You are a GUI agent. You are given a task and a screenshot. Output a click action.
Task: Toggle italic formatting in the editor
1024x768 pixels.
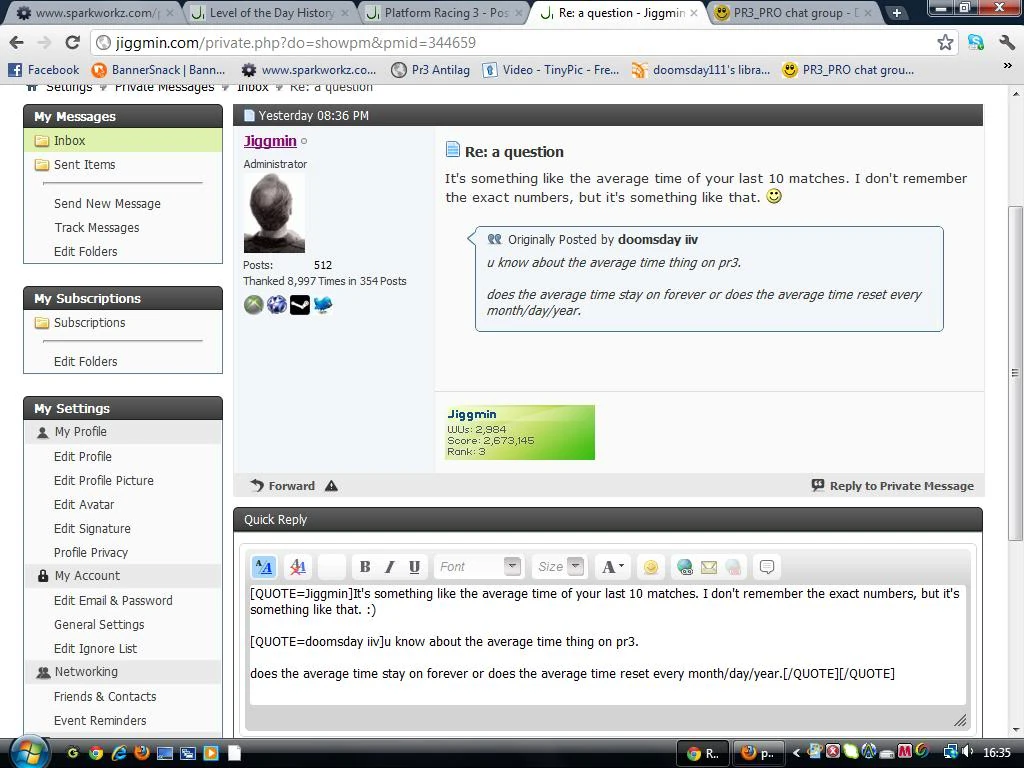click(x=389, y=567)
